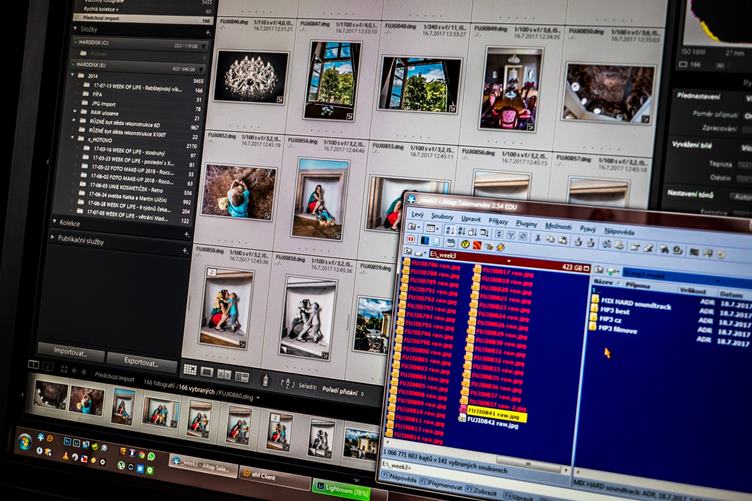
Task: Click the red stop icon in Salamander toolbar
Action: pyautogui.click(x=411, y=239)
